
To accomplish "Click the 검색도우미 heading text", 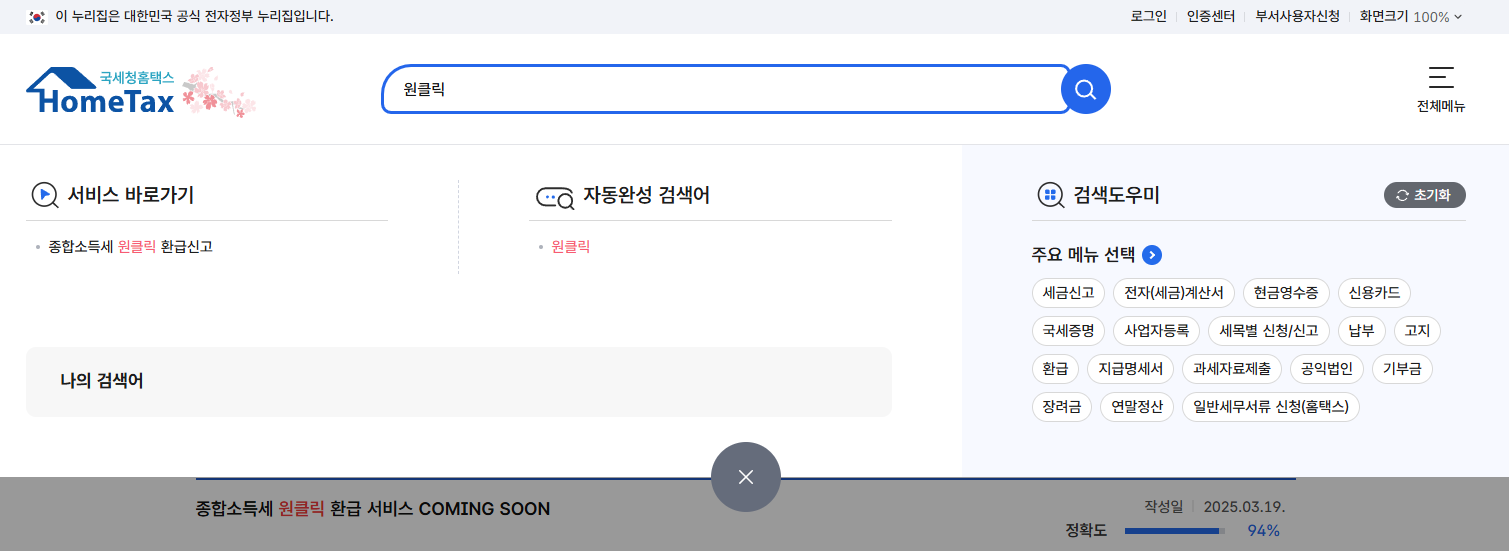I will [1117, 195].
